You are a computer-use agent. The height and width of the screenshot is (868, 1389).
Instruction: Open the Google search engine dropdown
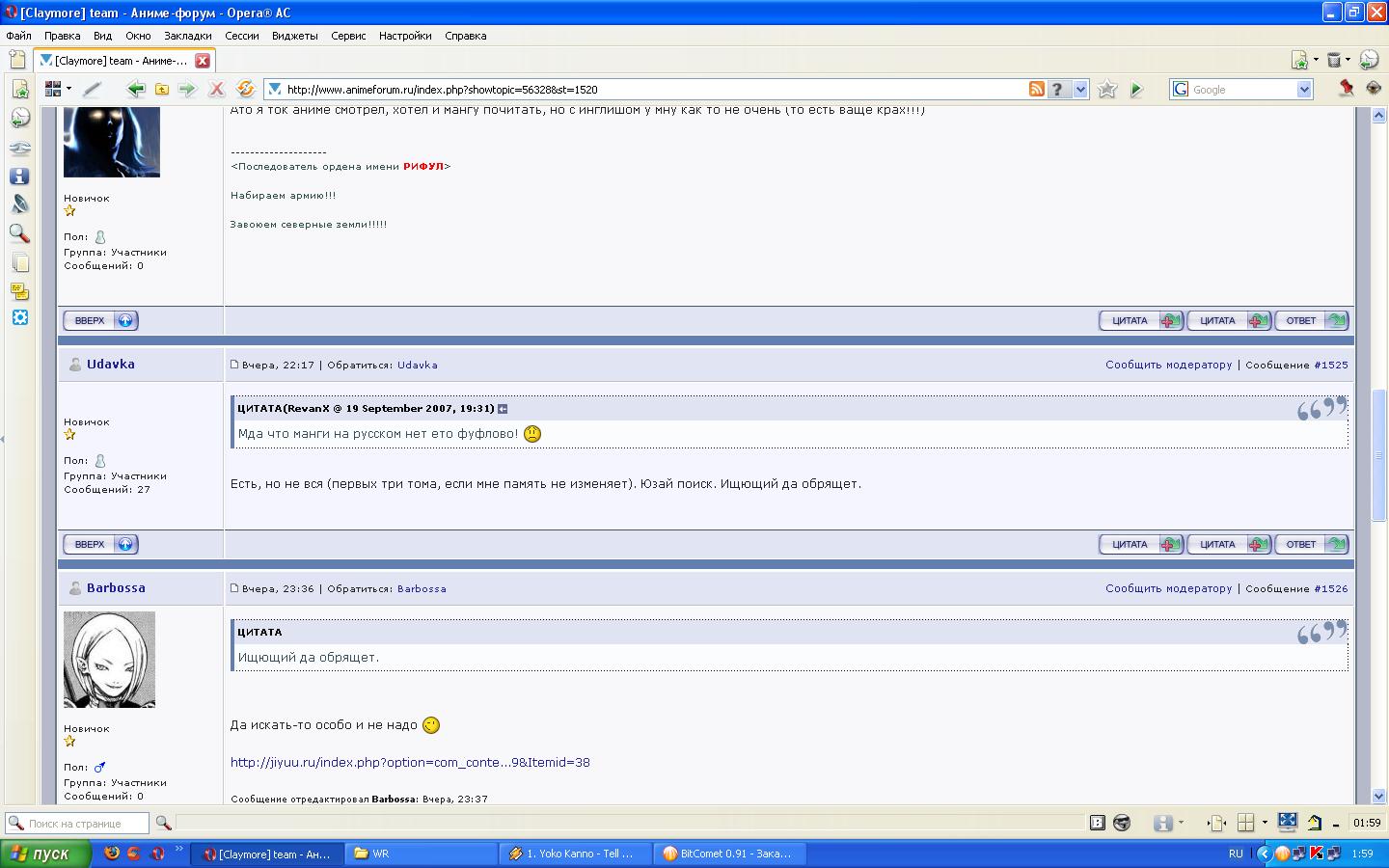pyautogui.click(x=1304, y=90)
